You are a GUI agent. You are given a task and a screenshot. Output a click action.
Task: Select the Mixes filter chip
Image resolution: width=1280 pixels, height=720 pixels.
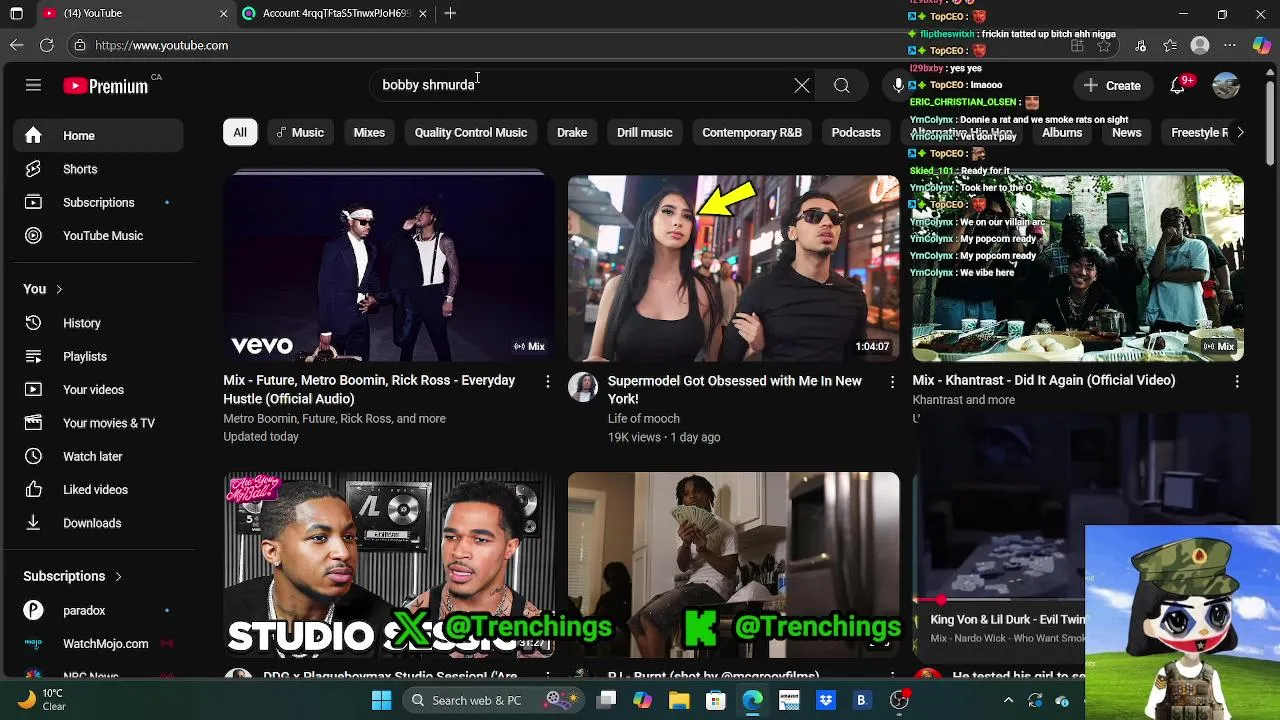[369, 132]
